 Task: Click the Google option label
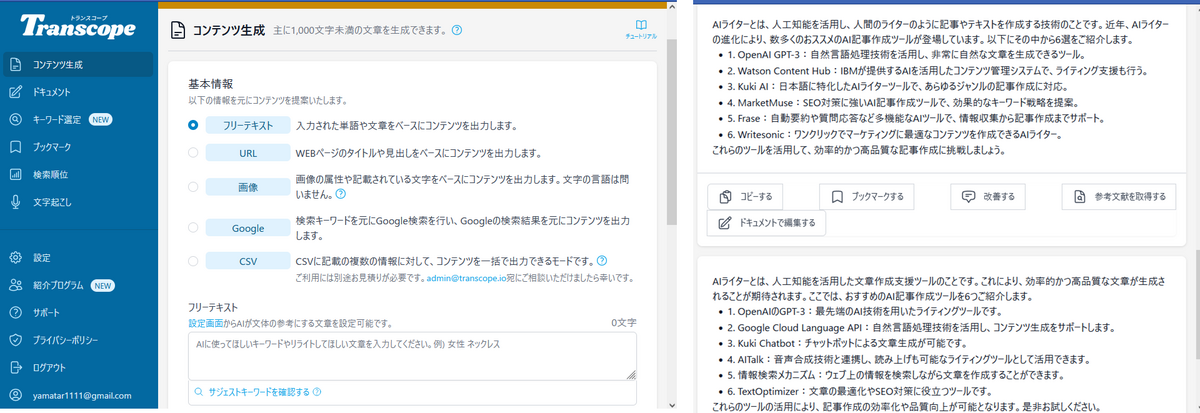coord(248,227)
